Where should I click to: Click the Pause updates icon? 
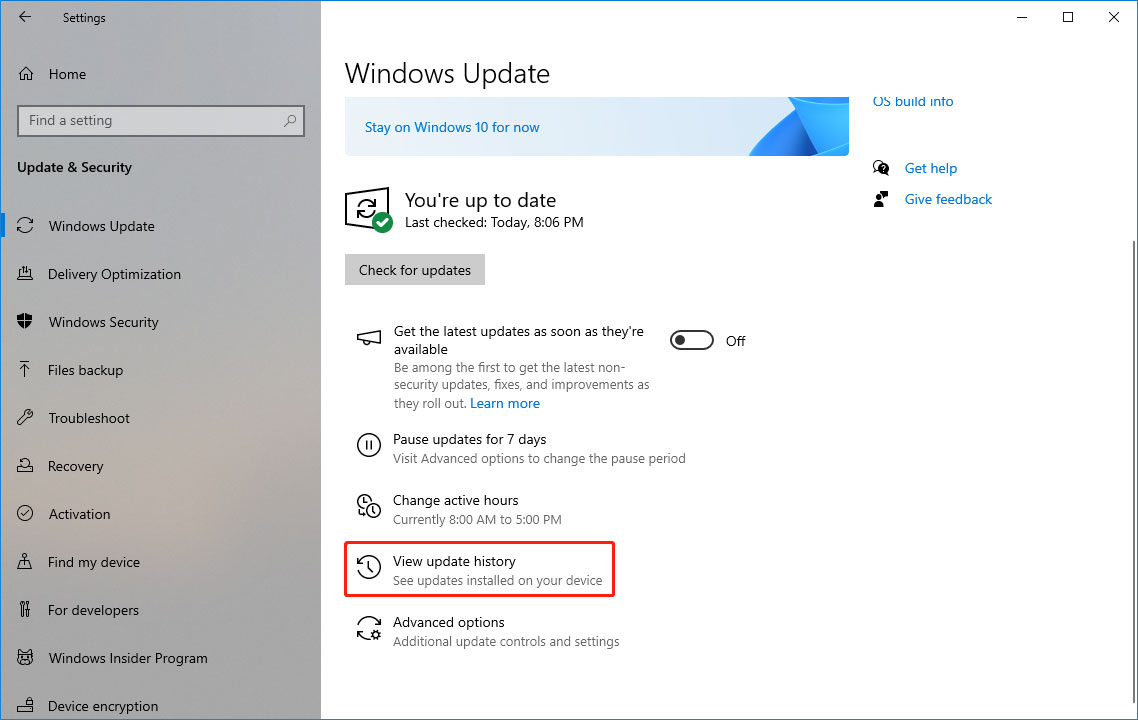pos(368,444)
